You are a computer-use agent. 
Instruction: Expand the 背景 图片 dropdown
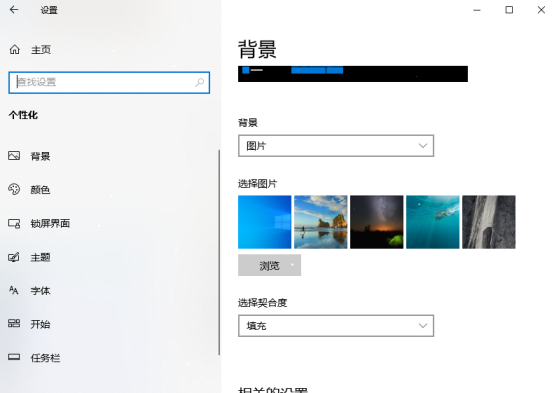pyautogui.click(x=336, y=146)
